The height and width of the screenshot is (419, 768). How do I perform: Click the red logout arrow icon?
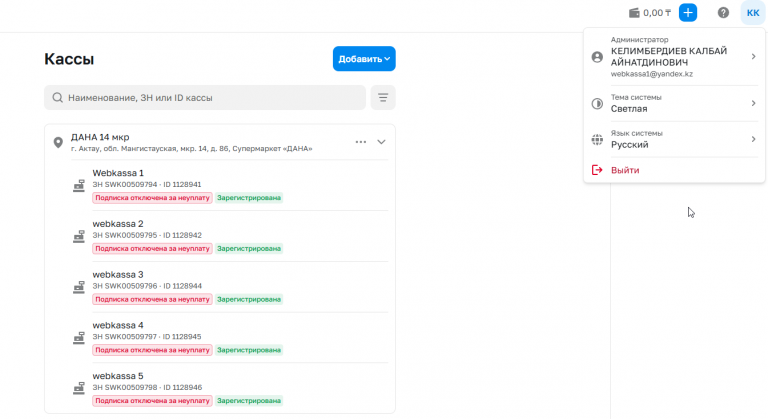(x=597, y=170)
